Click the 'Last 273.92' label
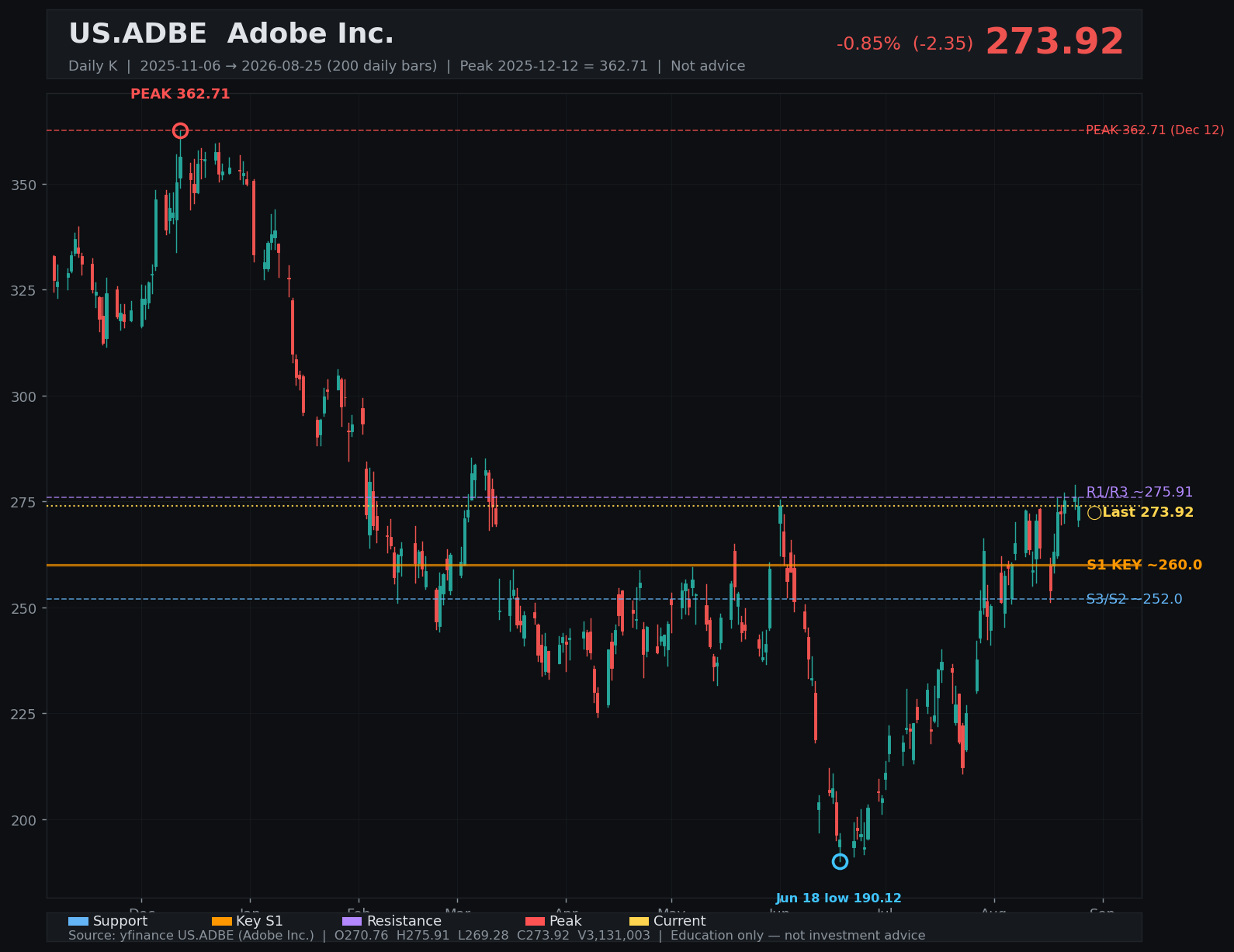This screenshot has height=952, width=1234. (x=1148, y=512)
